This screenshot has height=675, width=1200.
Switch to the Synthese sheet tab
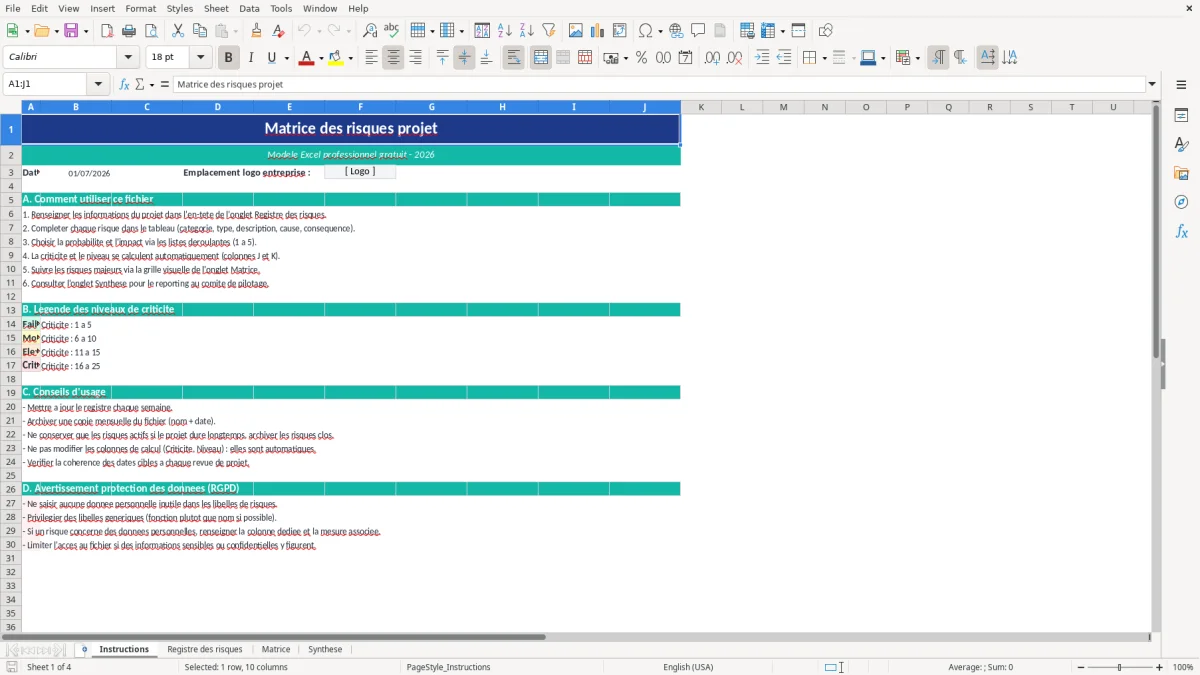(325, 649)
